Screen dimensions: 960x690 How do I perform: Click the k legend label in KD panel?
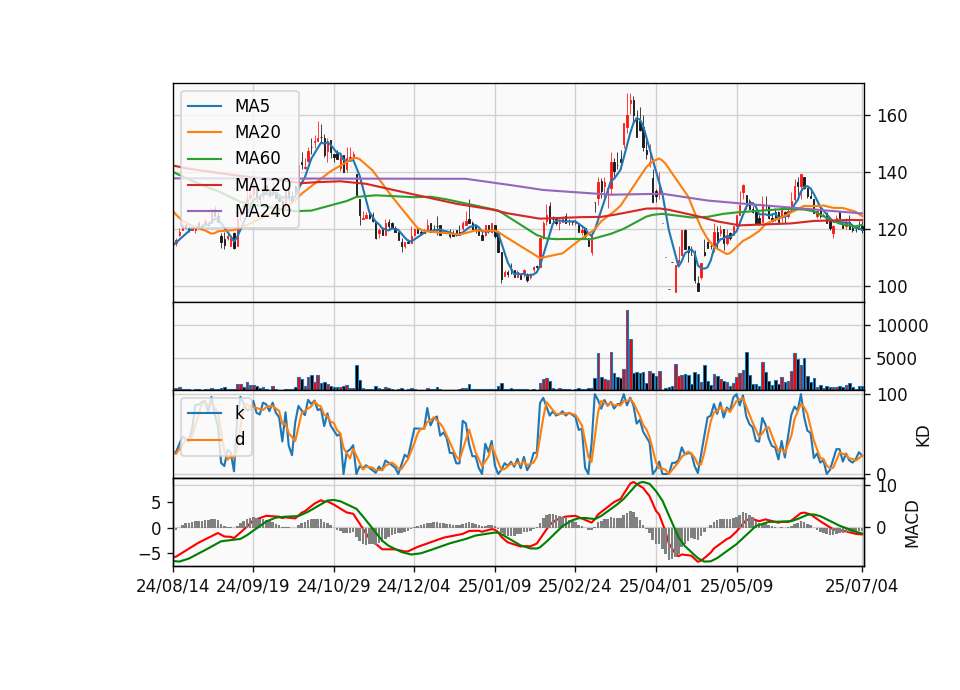tap(239, 413)
